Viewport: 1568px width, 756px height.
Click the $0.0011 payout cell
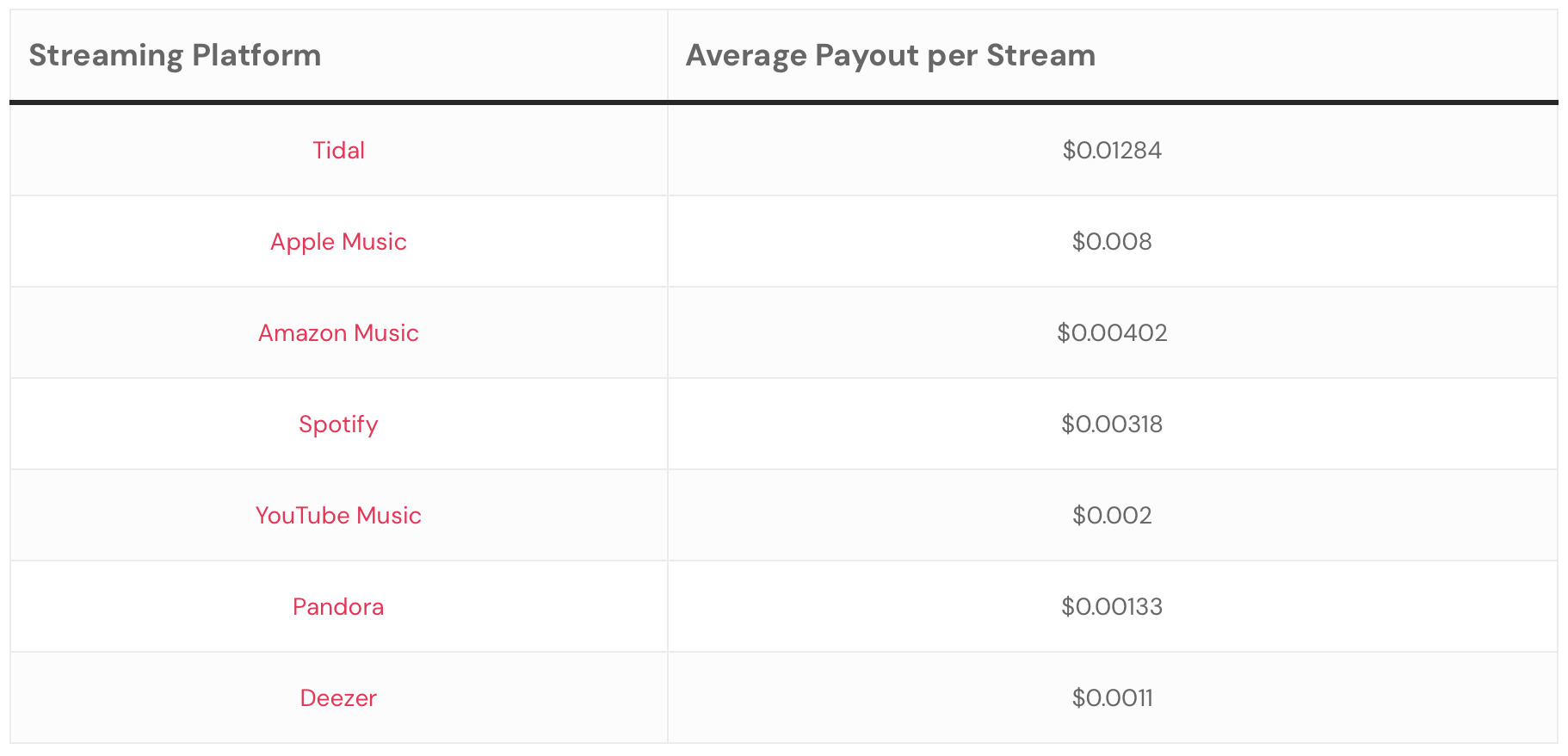[1112, 698]
